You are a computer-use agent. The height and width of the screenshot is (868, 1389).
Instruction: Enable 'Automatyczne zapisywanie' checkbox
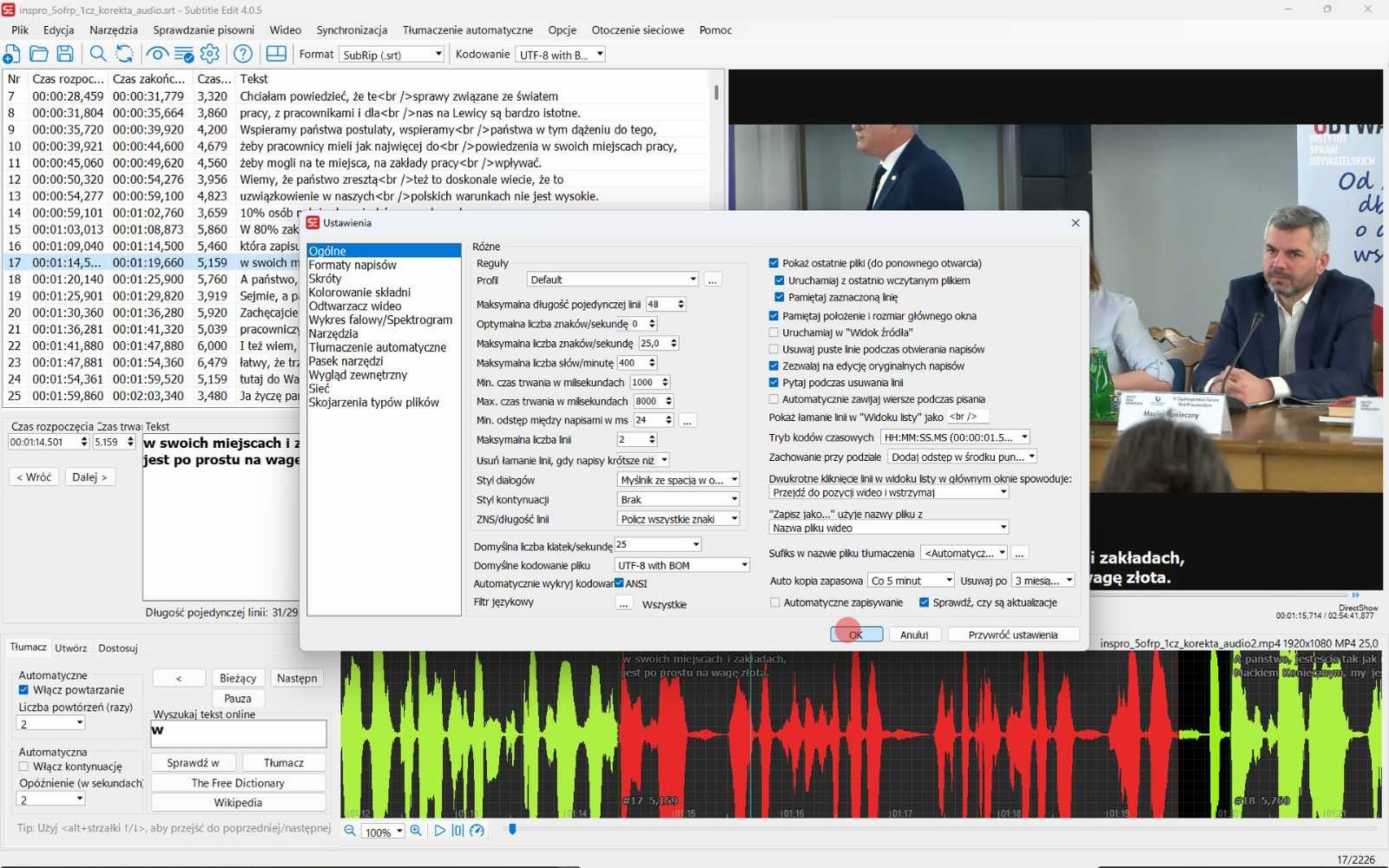(x=775, y=602)
